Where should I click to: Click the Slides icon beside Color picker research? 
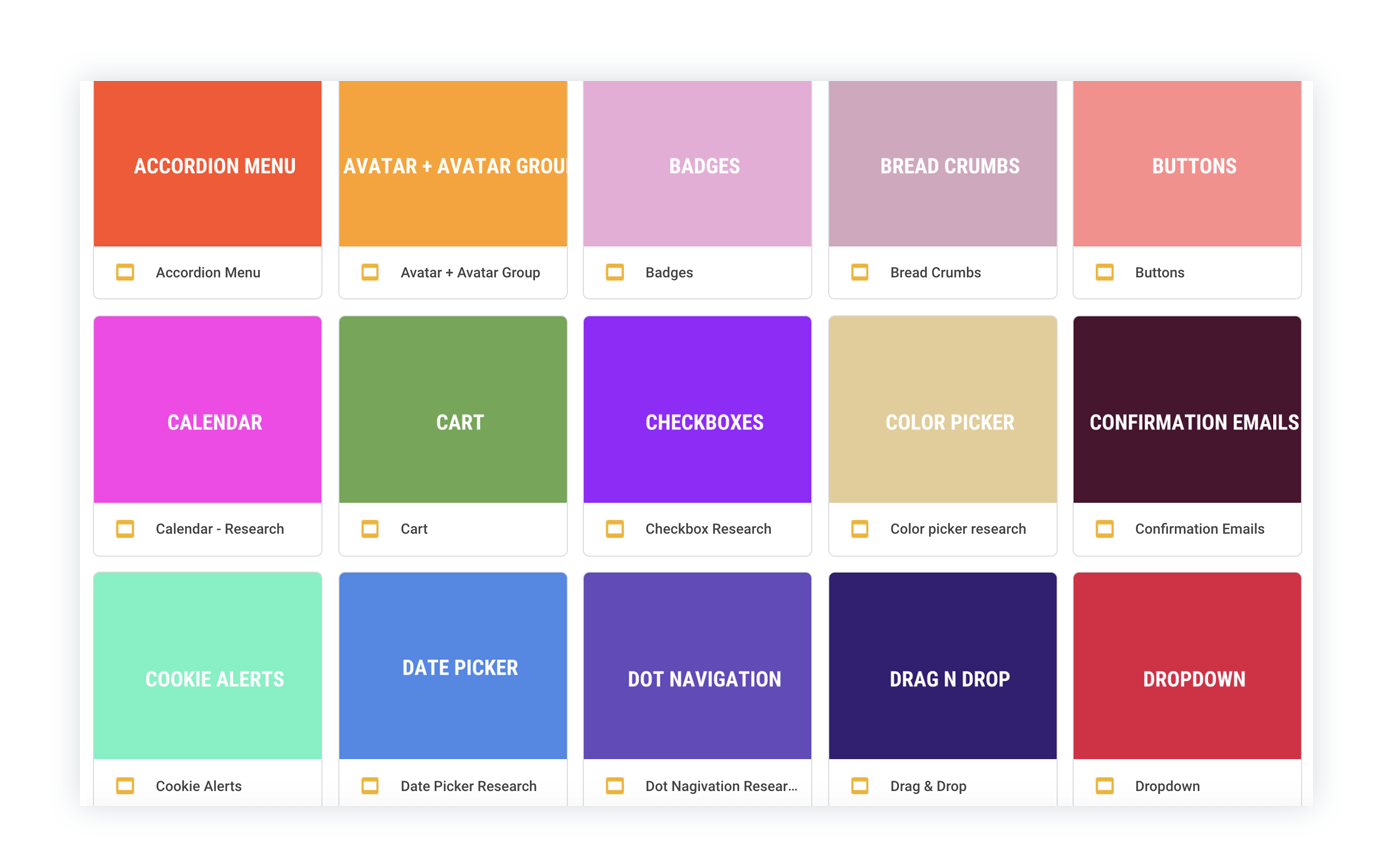click(860, 529)
